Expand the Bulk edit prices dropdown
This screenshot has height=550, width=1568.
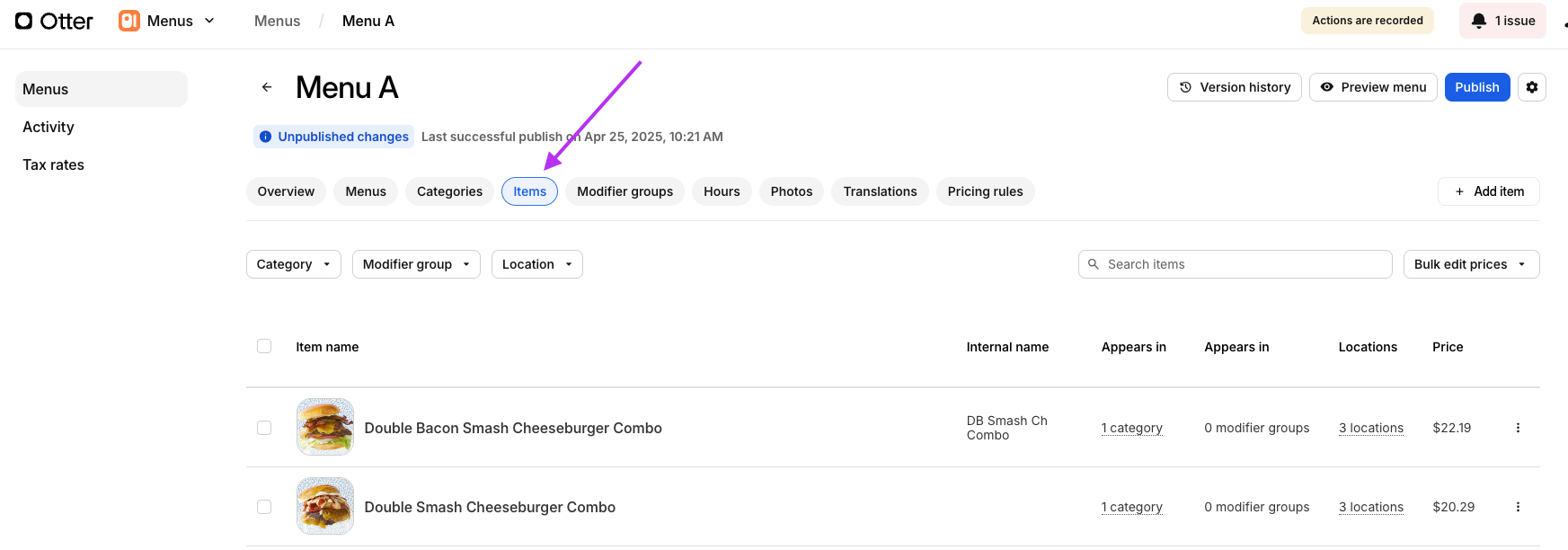[1470, 264]
